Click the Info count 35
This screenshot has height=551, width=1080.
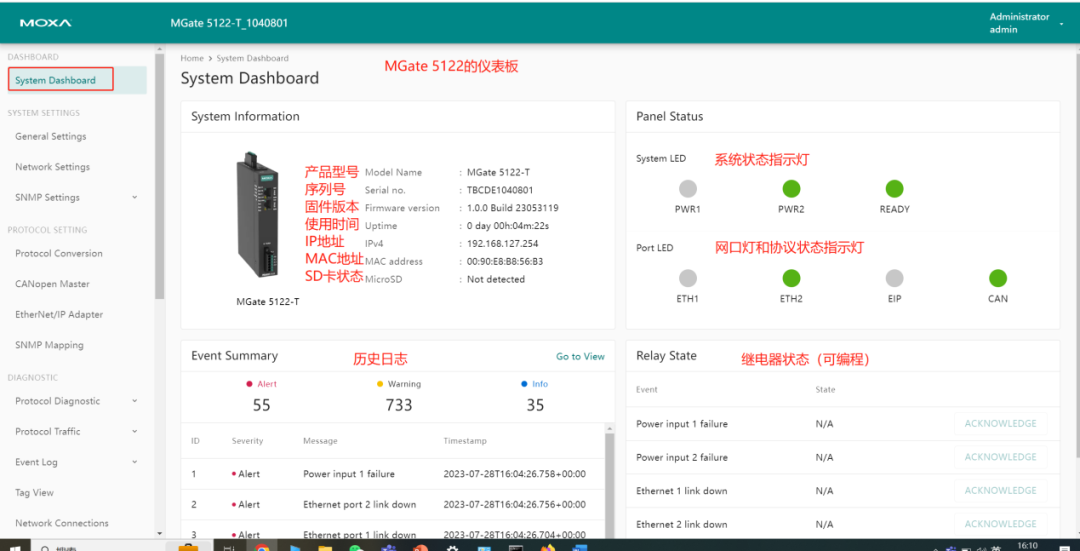pos(535,406)
